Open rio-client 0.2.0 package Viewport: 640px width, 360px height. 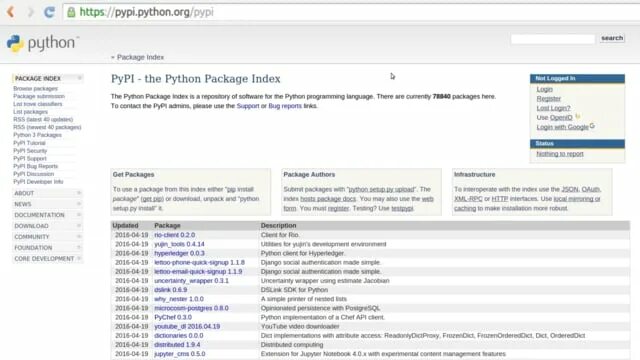click(174, 235)
